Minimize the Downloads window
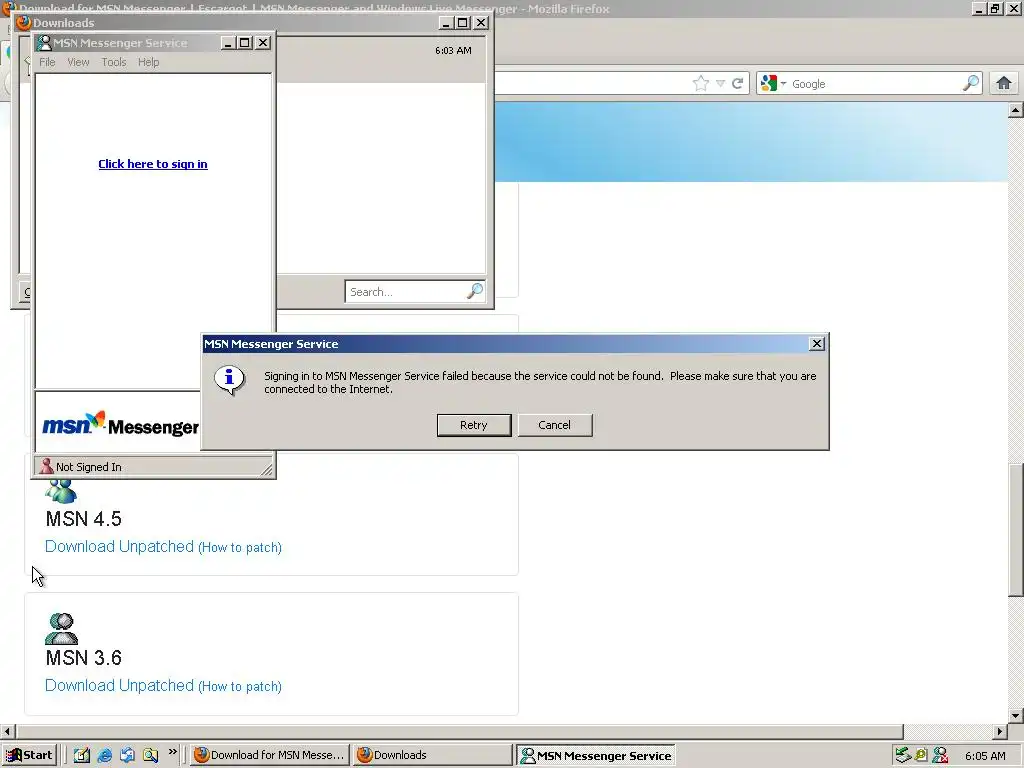 tap(446, 23)
